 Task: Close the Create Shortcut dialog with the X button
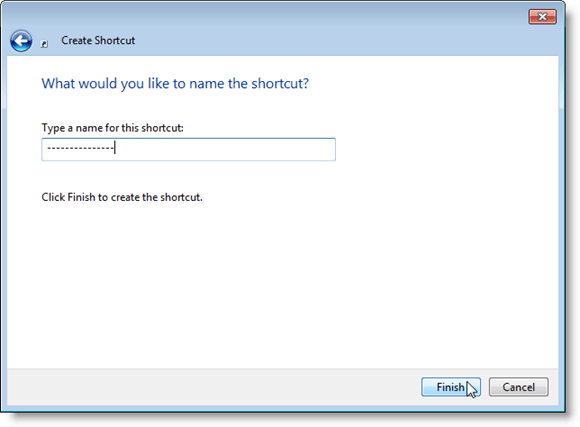click(x=542, y=17)
